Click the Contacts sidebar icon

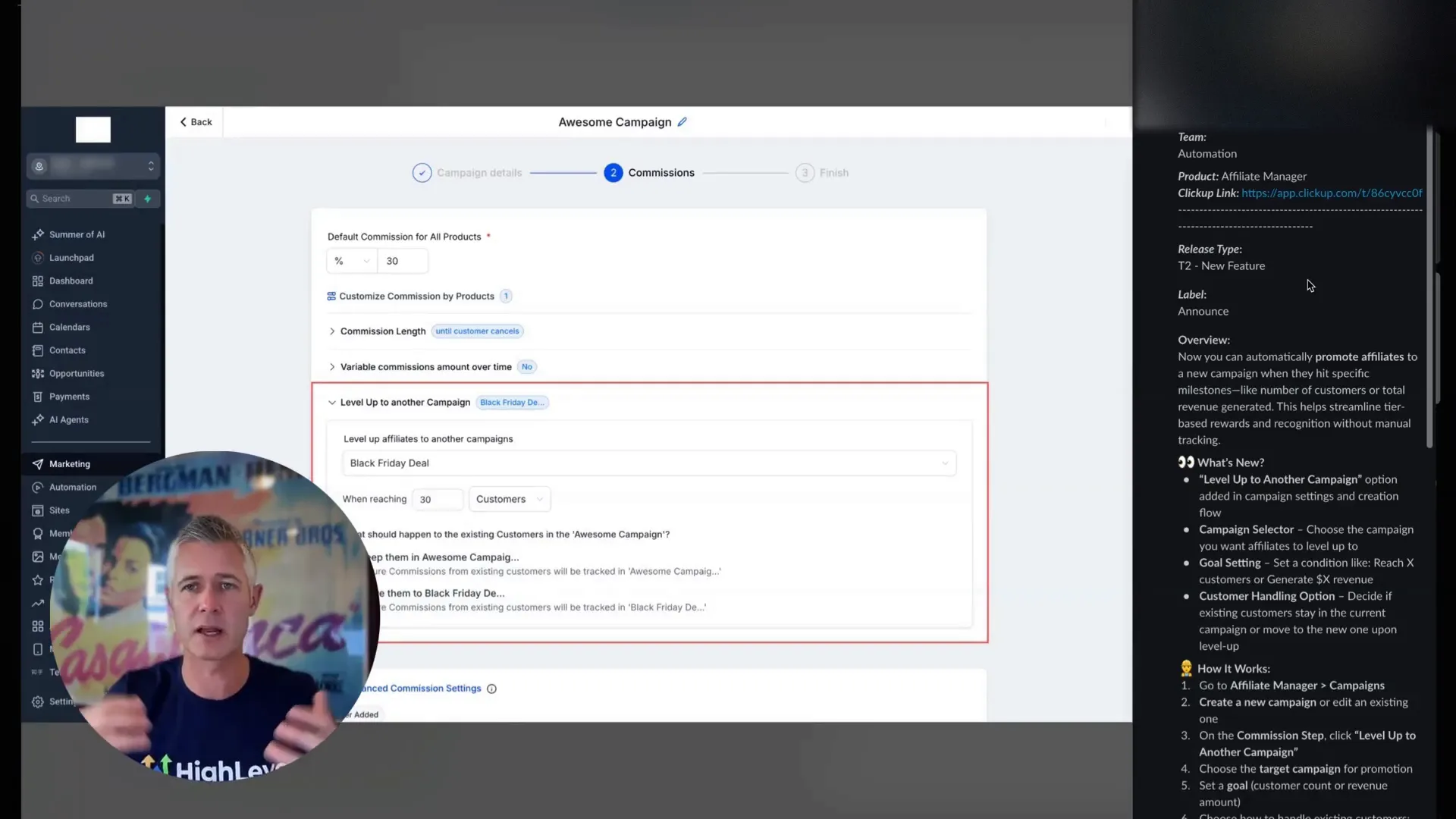point(38,350)
